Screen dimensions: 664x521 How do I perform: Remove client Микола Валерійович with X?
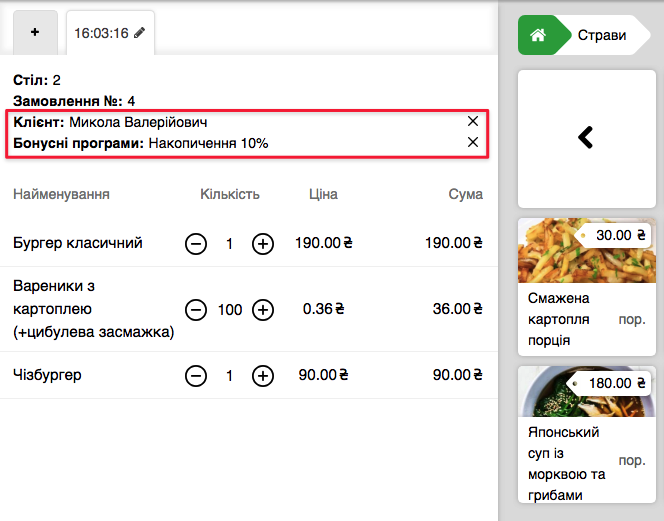point(473,121)
